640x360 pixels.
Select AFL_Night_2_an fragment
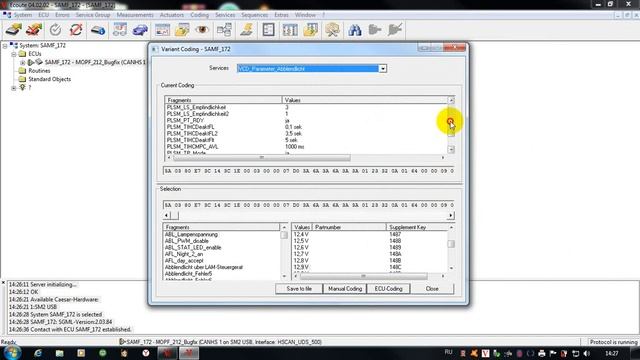pos(184,254)
